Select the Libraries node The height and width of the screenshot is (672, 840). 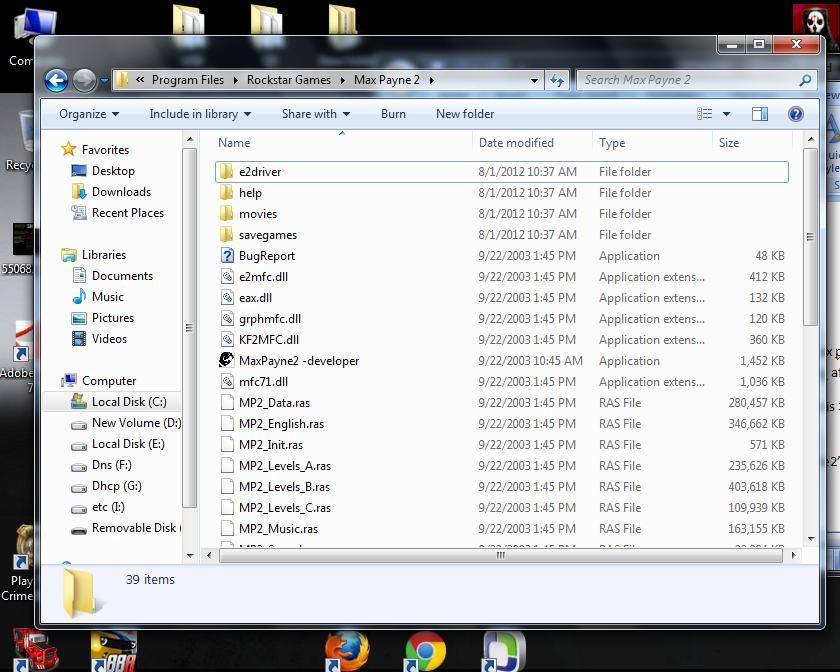(x=103, y=255)
